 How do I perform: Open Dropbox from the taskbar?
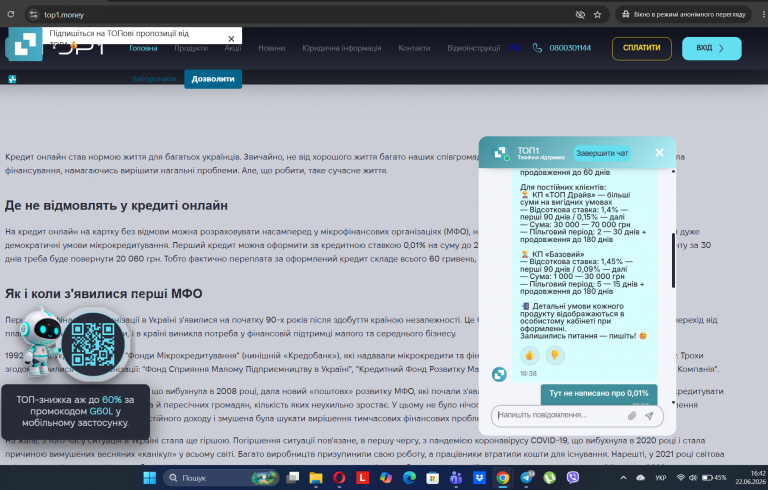click(480, 478)
